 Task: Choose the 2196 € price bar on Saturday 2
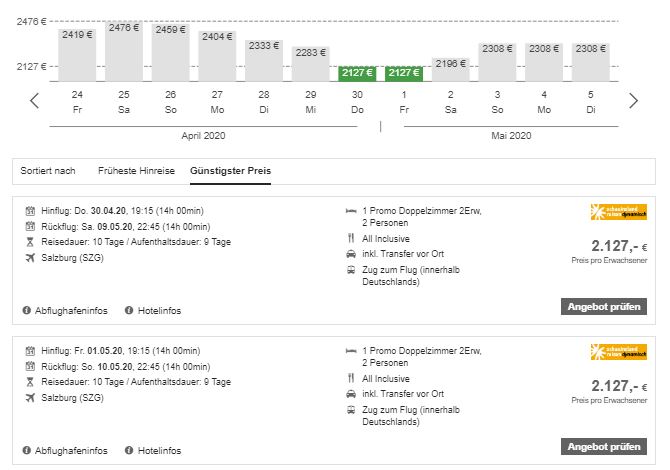pyautogui.click(x=450, y=68)
